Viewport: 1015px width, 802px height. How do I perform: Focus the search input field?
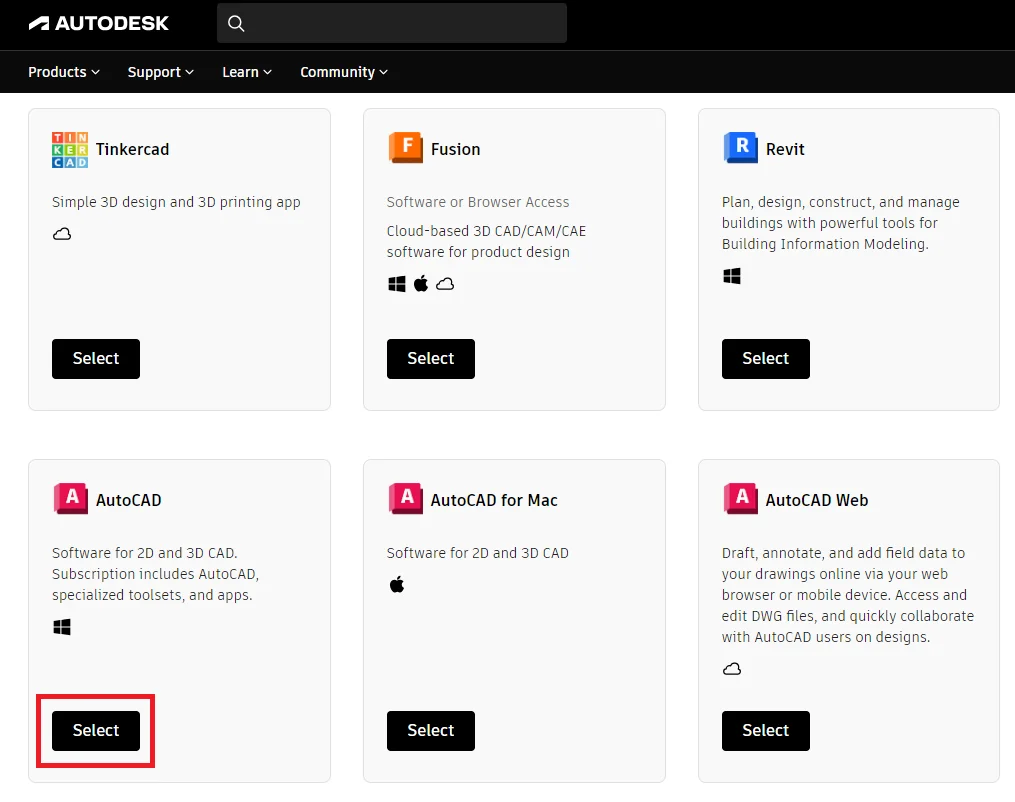coord(392,23)
